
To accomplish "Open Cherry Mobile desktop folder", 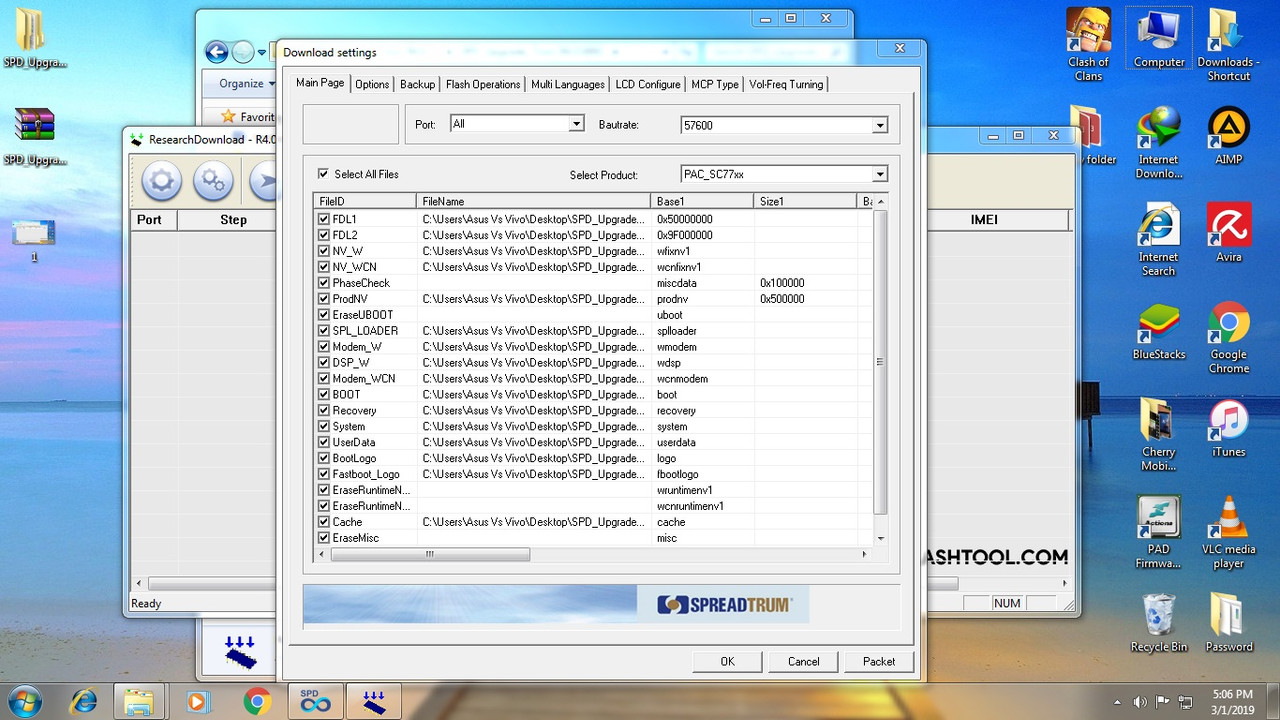I will tap(1158, 435).
